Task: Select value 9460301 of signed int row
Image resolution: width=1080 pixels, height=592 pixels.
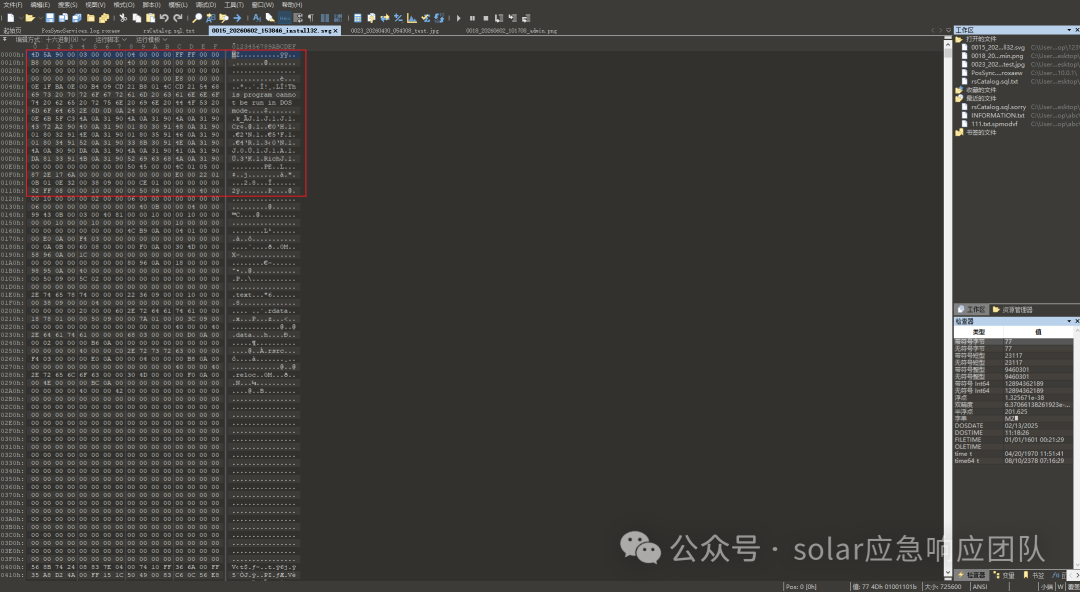Action: [1017, 369]
